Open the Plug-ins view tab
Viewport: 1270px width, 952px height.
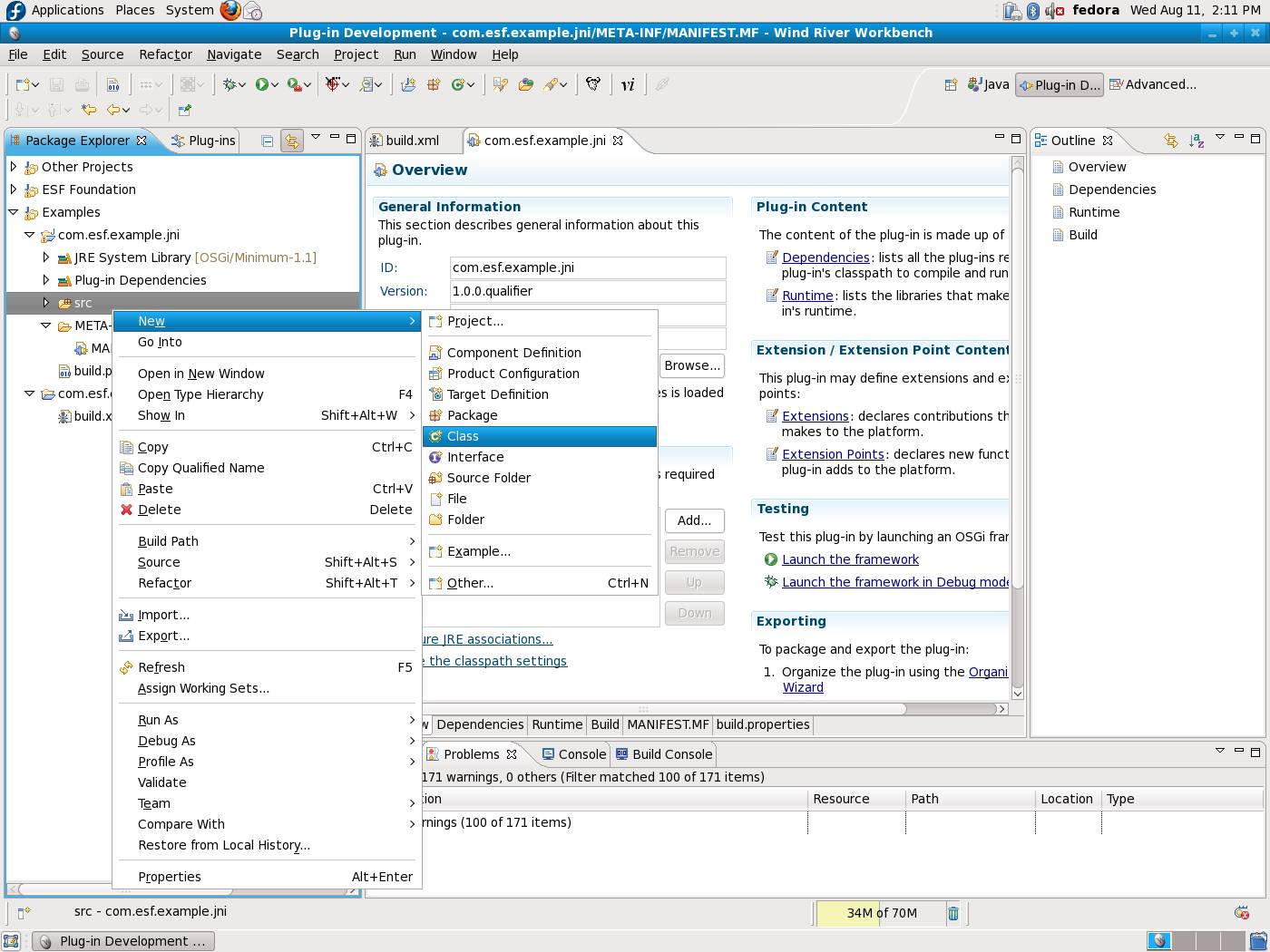[203, 141]
